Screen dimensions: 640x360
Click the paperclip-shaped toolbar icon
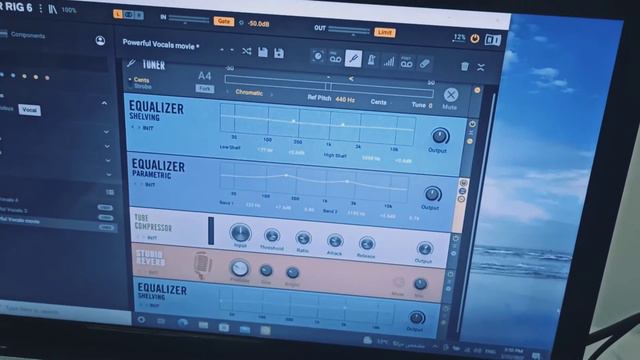tap(424, 64)
